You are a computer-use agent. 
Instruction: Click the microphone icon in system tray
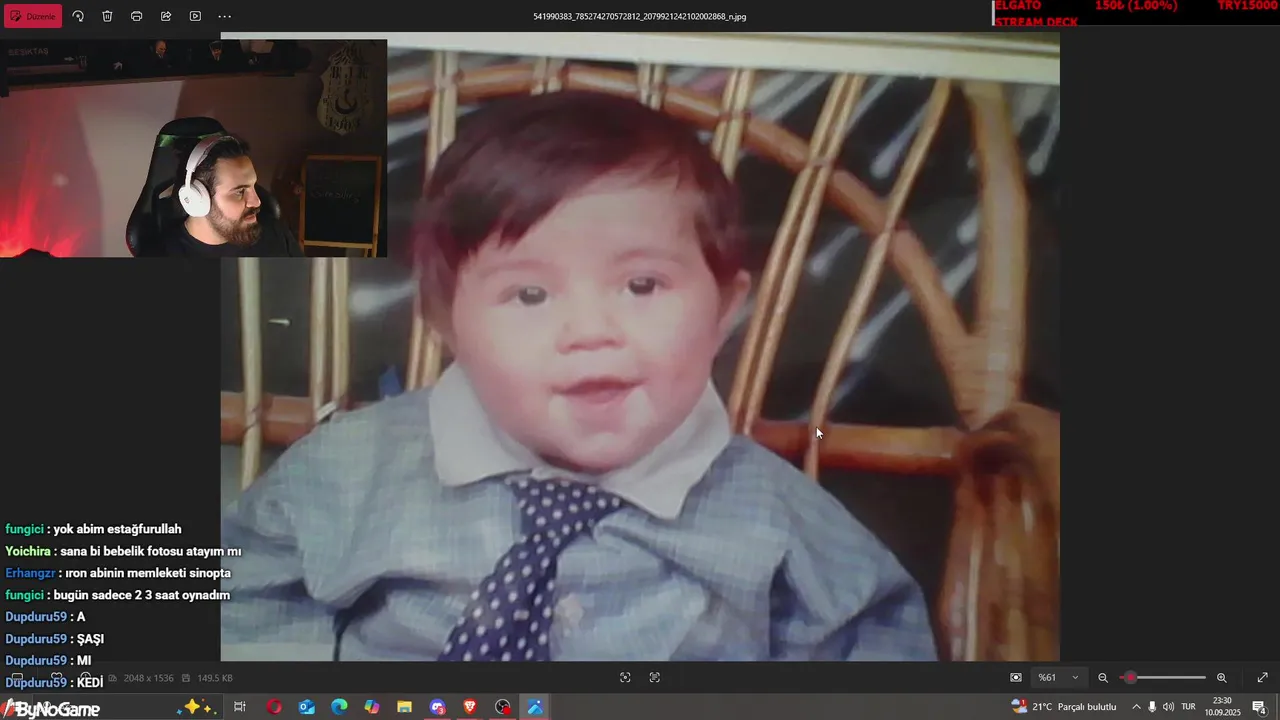pyautogui.click(x=1152, y=707)
